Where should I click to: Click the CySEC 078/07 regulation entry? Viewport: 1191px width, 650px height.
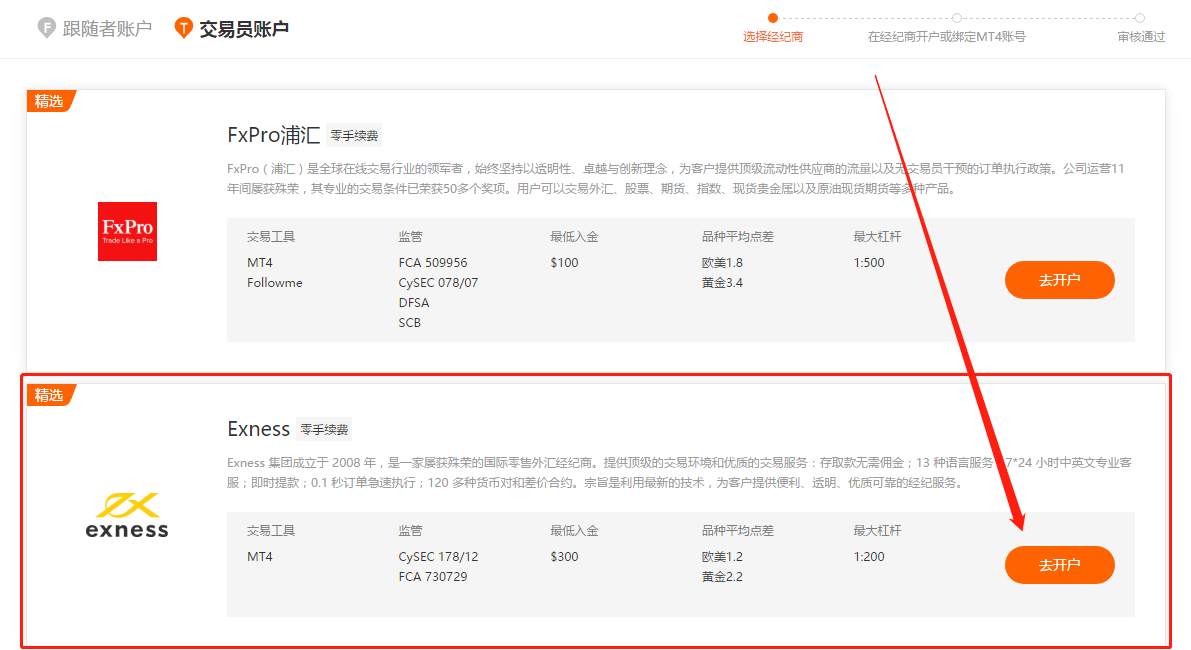click(x=438, y=282)
